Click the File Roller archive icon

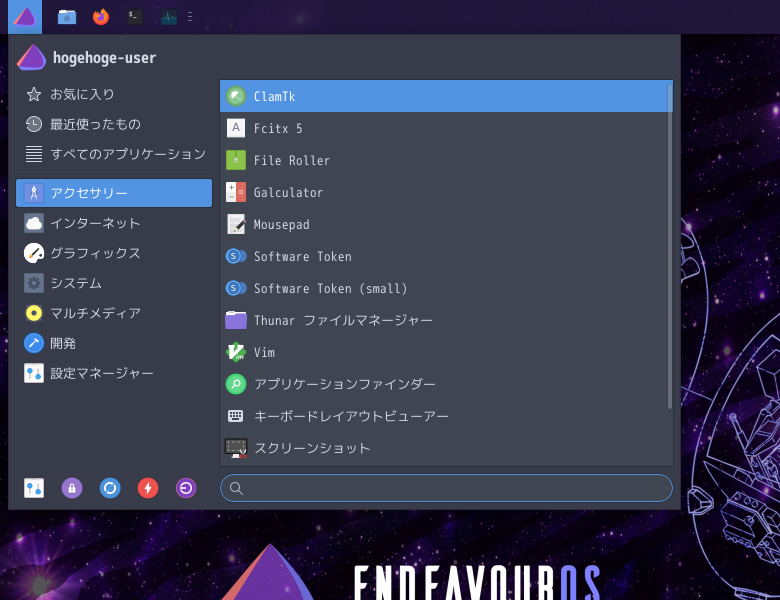[236, 160]
